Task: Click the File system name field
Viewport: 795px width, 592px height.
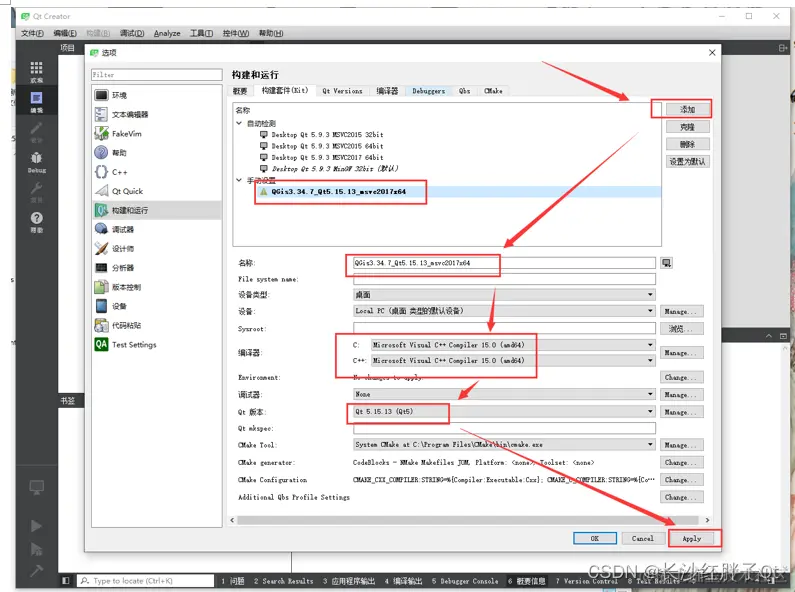Action: pos(504,279)
